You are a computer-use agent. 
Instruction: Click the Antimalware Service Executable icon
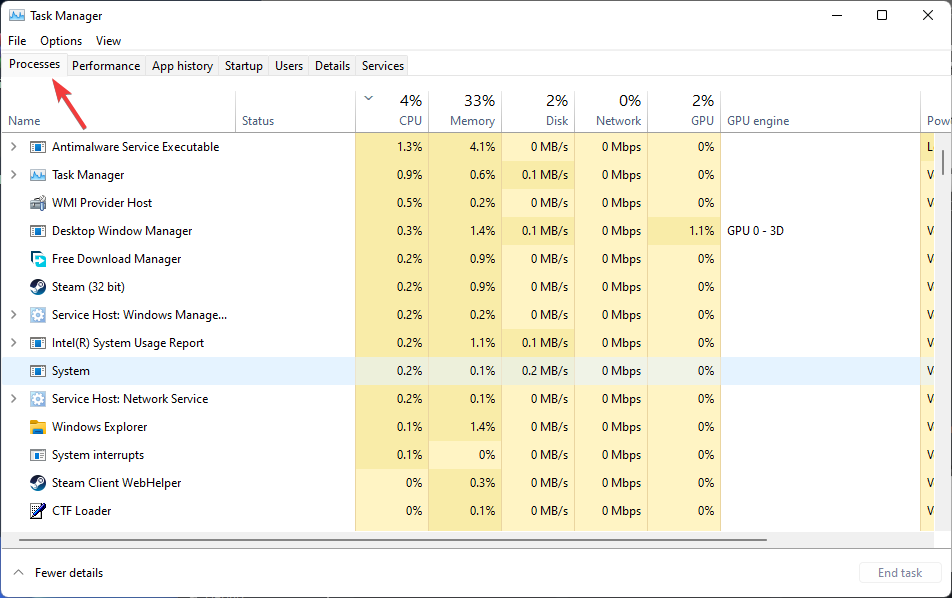[38, 147]
